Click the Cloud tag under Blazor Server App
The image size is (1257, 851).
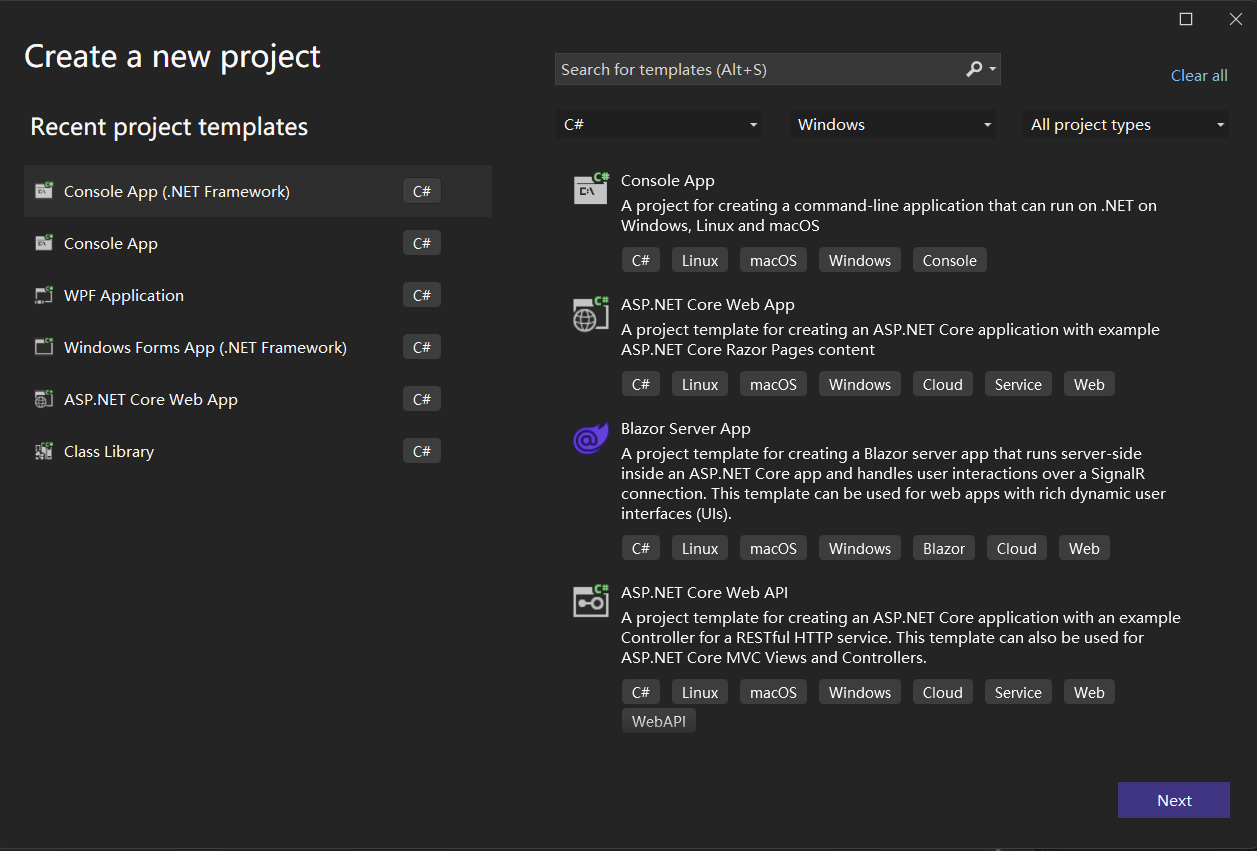1017,548
